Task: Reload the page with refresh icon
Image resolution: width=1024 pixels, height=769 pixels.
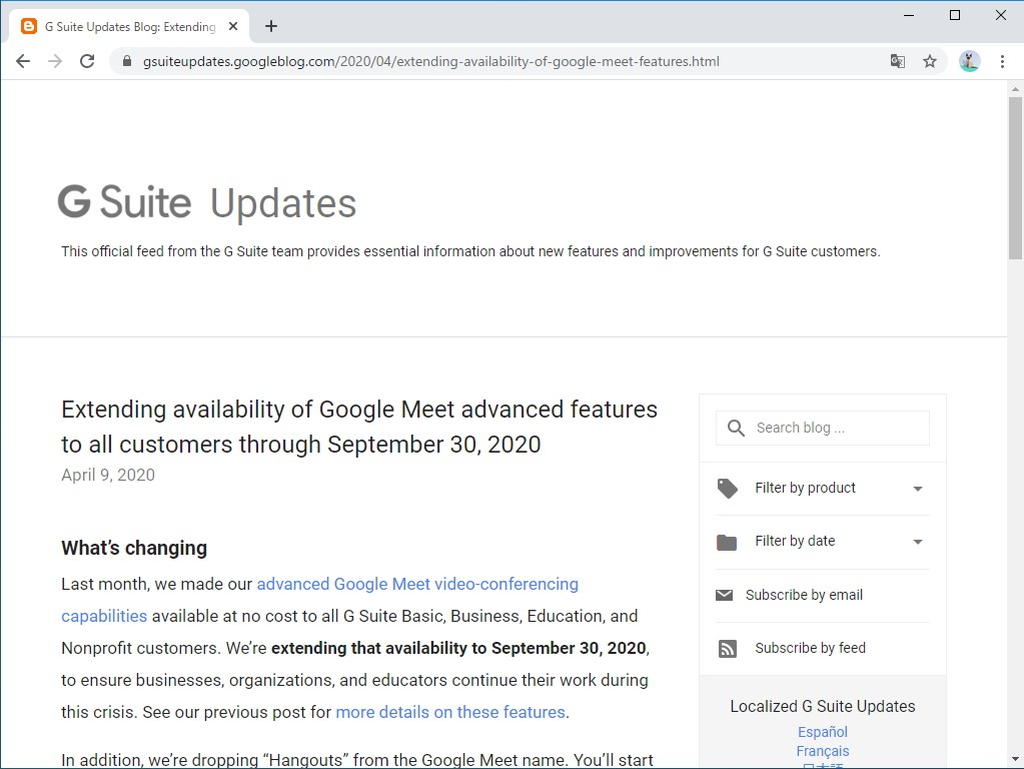Action: [87, 61]
